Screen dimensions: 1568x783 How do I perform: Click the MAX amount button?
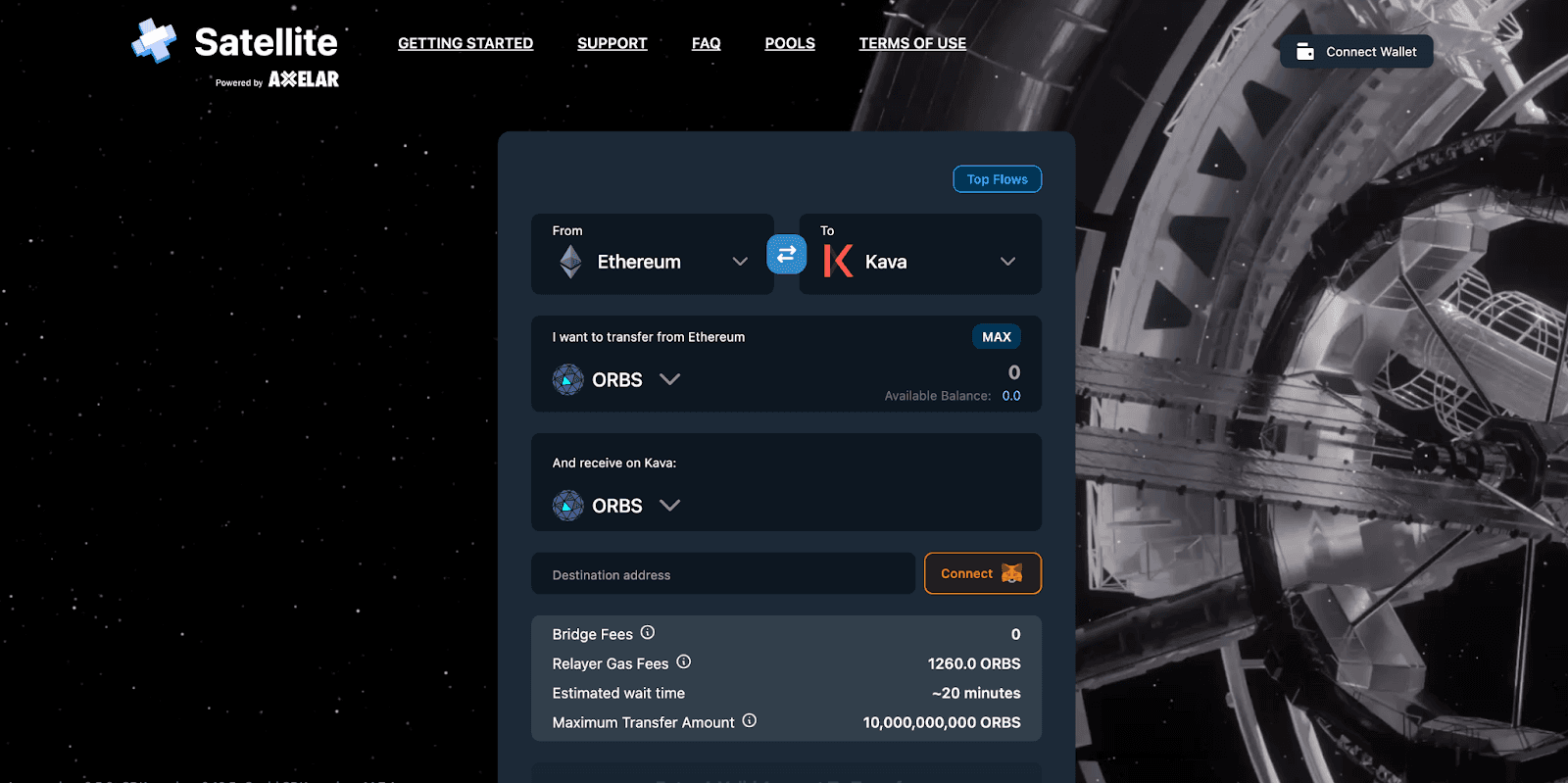coord(997,337)
